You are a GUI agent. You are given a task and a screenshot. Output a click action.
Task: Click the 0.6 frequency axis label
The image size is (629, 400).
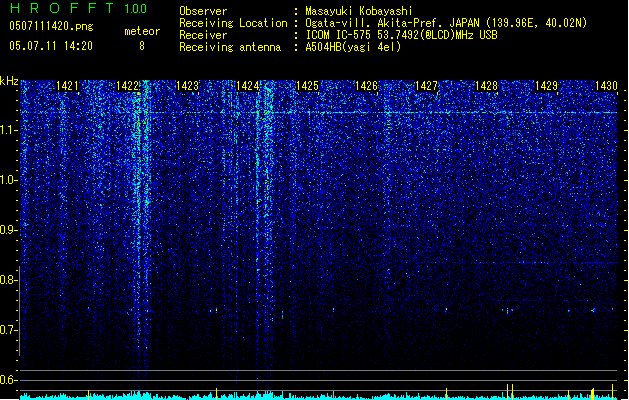(x=9, y=380)
